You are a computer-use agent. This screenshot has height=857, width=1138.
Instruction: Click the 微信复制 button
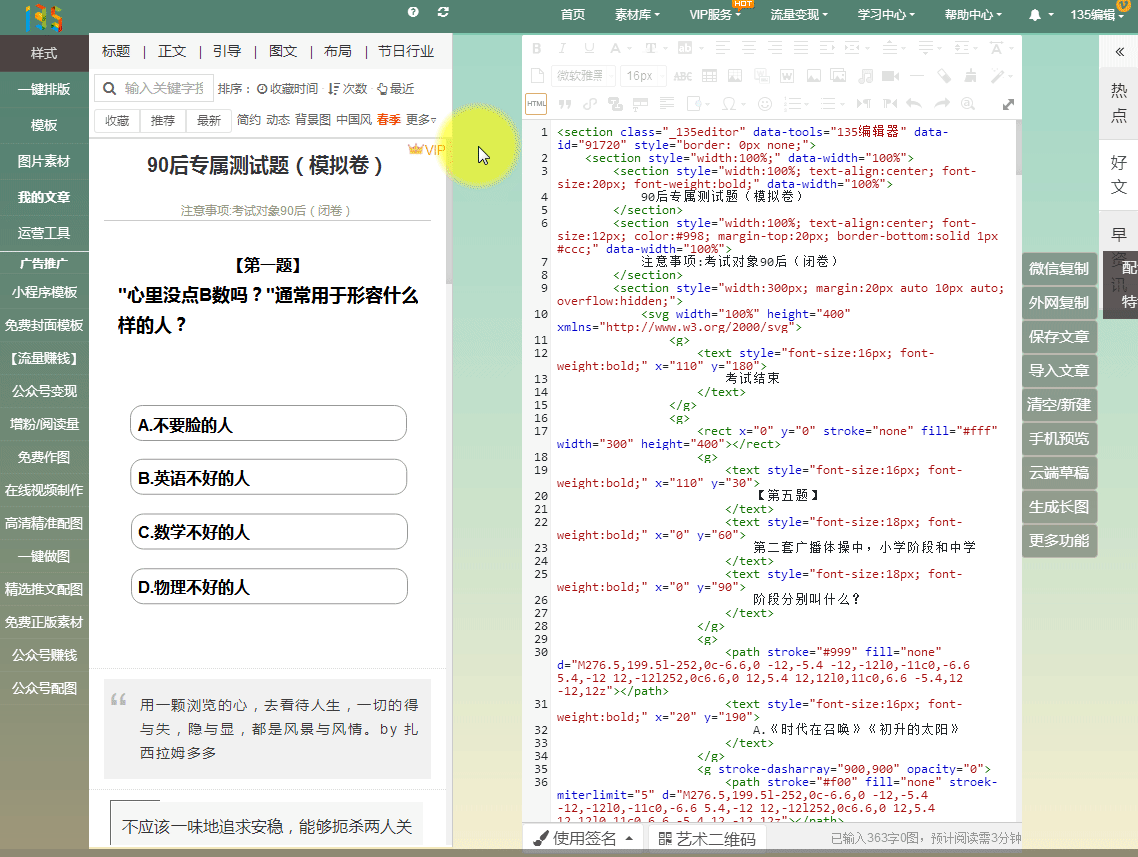click(1059, 269)
